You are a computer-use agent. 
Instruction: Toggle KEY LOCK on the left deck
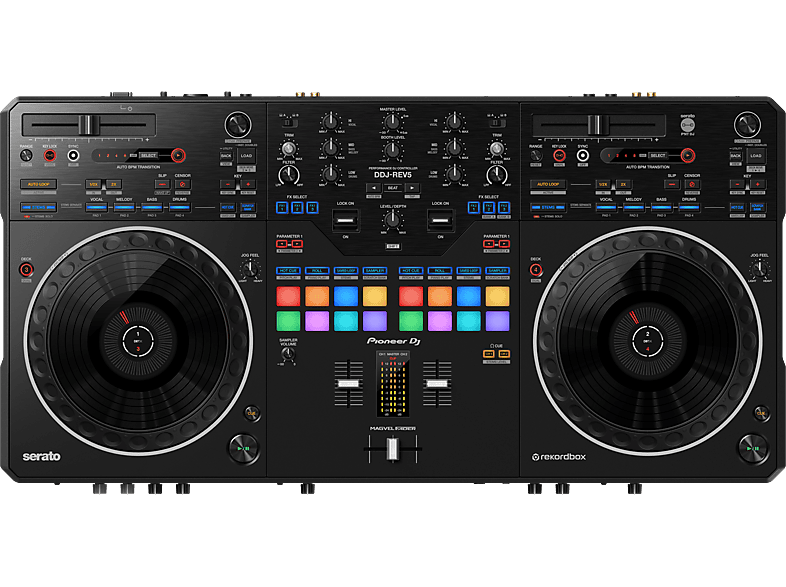tap(50, 156)
